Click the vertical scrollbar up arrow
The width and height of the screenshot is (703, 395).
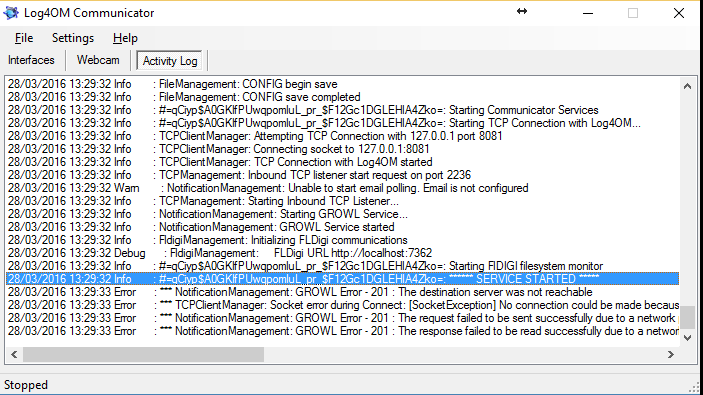pos(687,86)
